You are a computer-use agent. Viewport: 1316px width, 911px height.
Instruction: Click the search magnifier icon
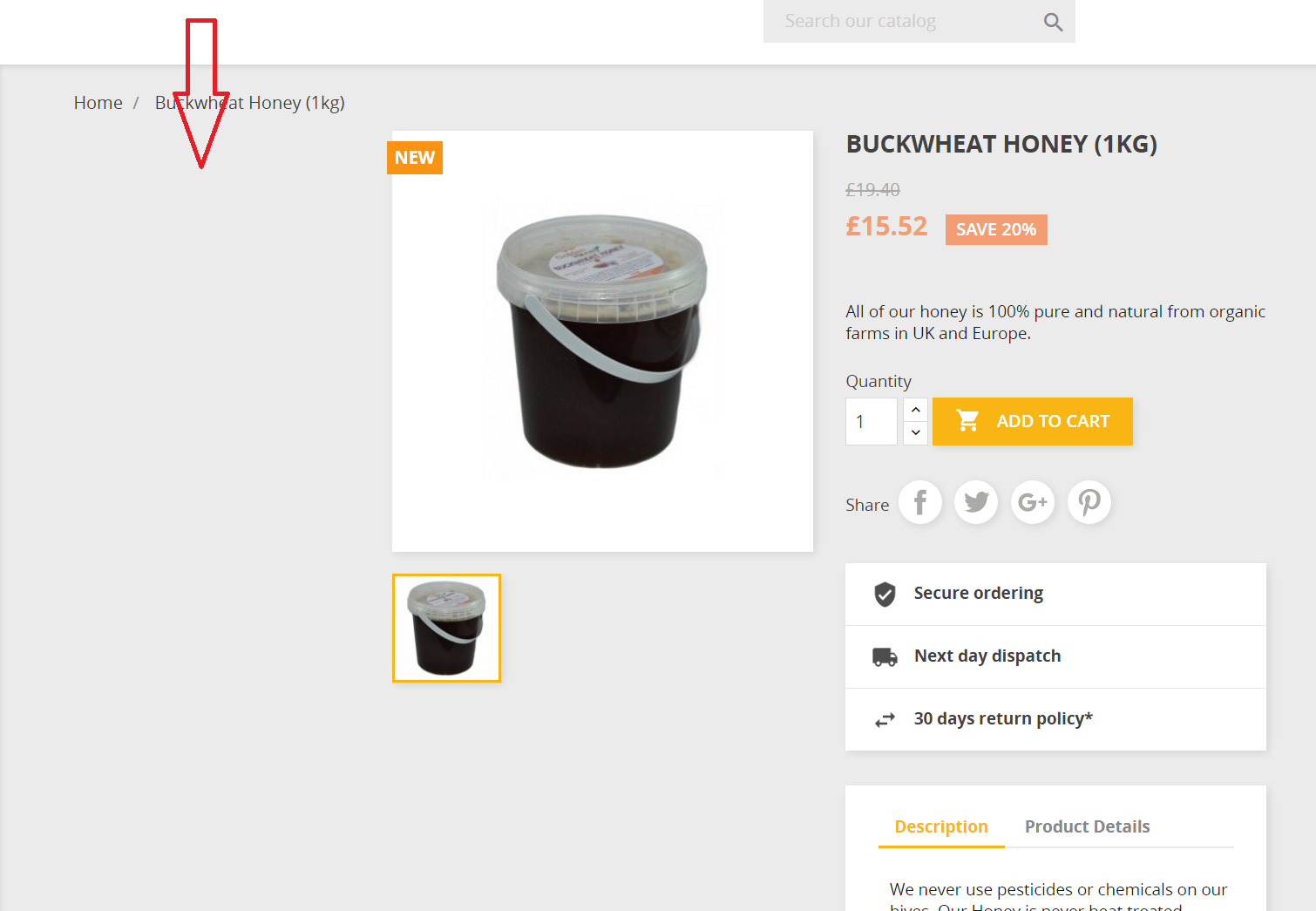(x=1053, y=22)
